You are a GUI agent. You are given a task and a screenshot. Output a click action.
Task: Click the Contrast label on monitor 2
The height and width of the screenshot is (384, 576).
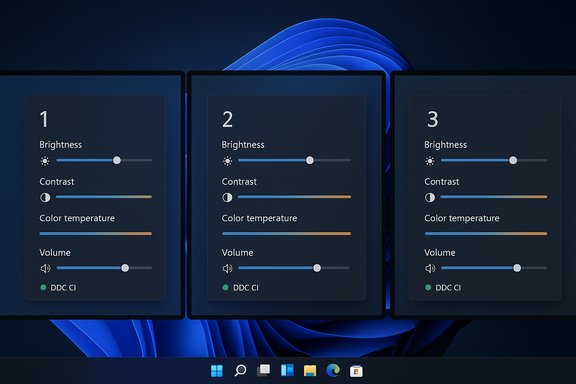239,182
